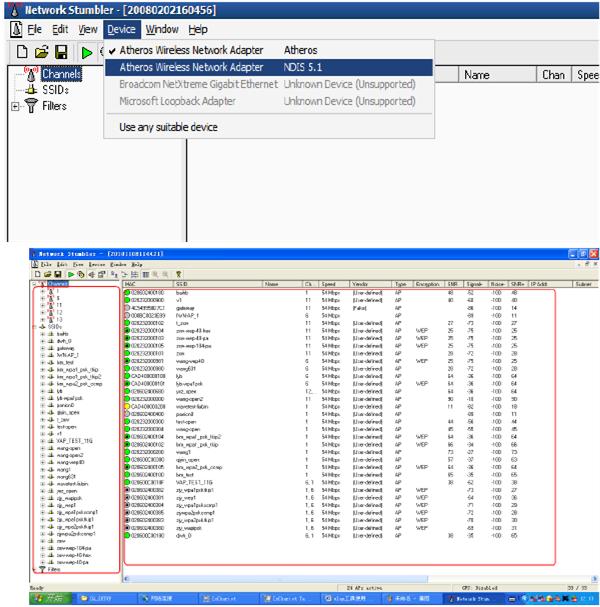Screen dimensions: 600x607
Task: Open the Window menu
Action: pyautogui.click(x=162, y=29)
